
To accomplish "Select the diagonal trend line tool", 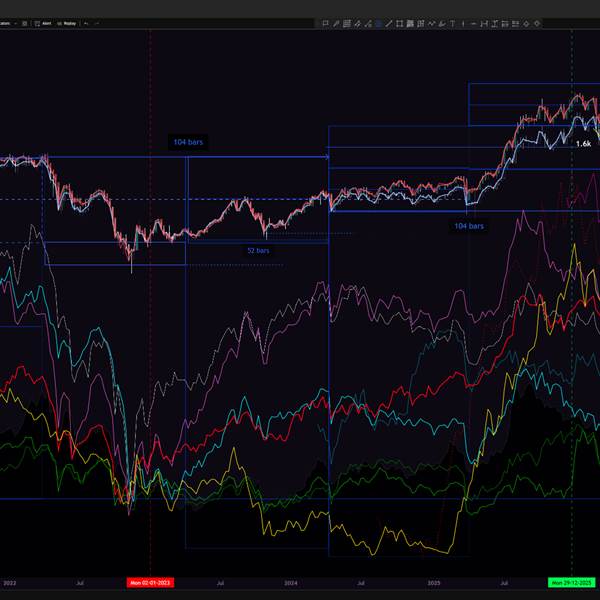I will 389,24.
